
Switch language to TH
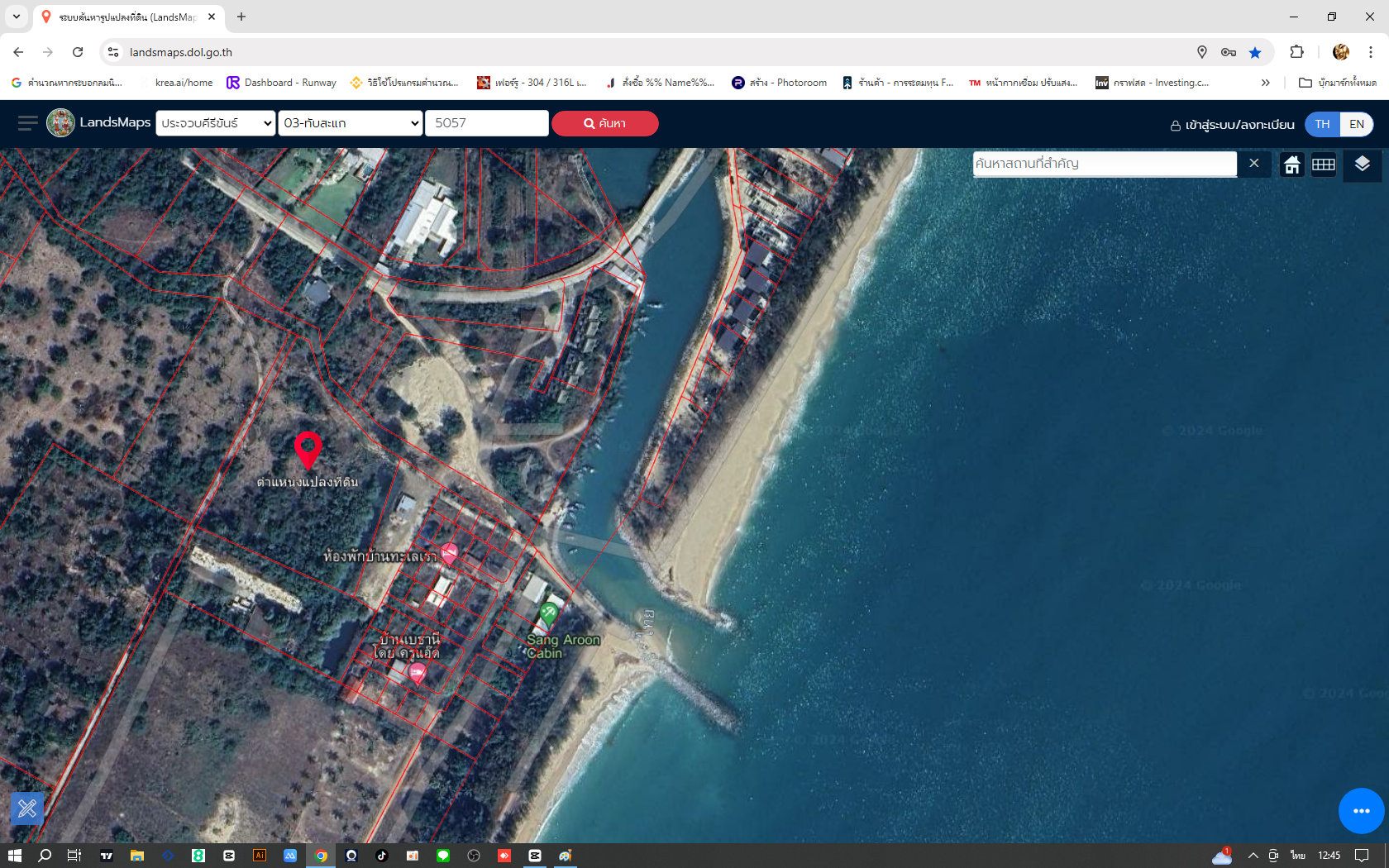coord(1322,124)
